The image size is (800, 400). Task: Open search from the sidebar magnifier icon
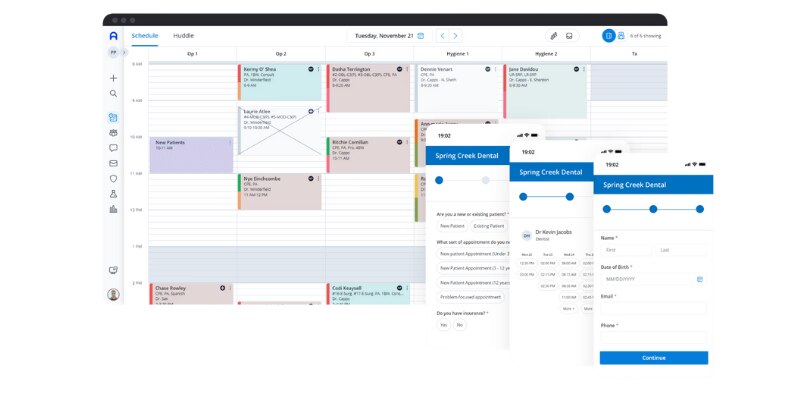[x=113, y=94]
